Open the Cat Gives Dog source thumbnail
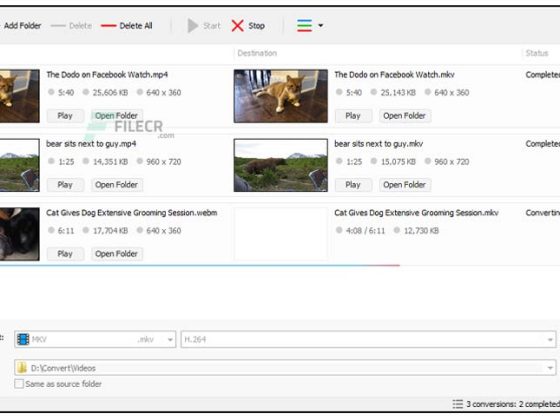This screenshot has height=420, width=560. click(20, 234)
